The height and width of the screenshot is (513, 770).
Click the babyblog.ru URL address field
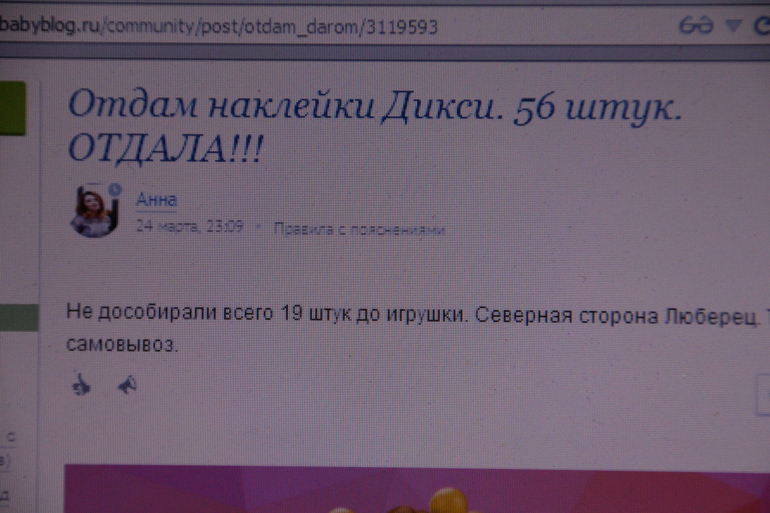[x=220, y=27]
